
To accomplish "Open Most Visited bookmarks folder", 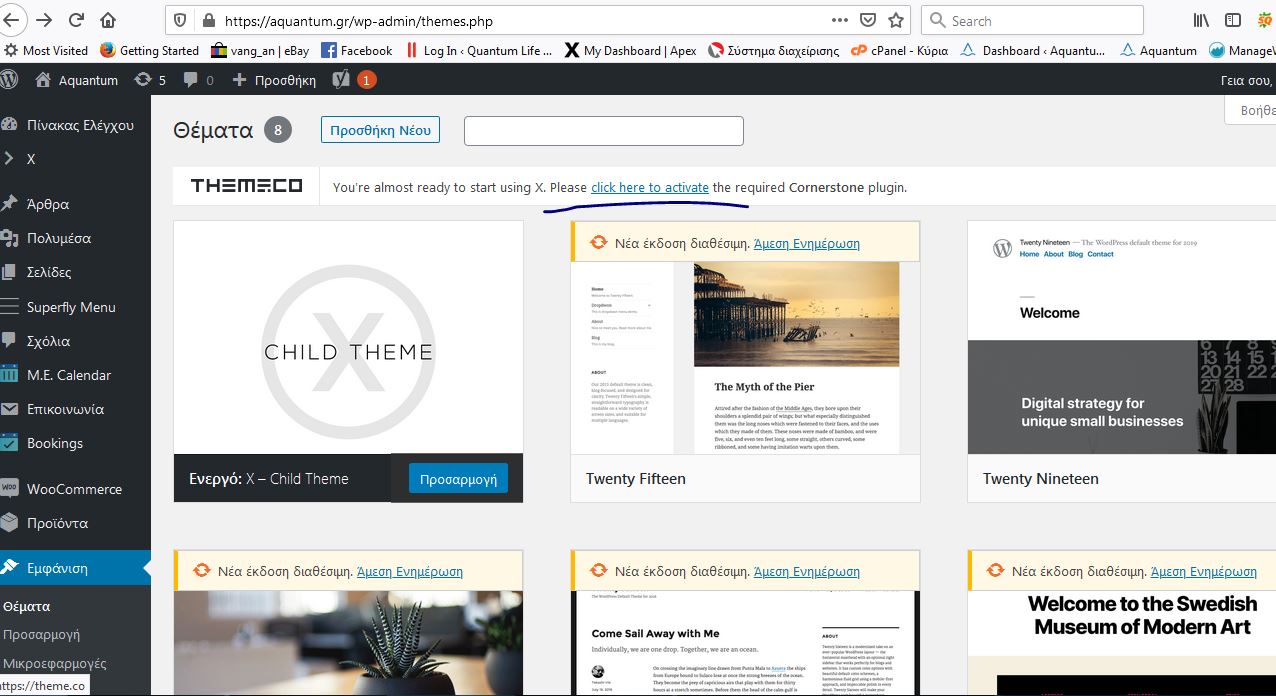I will point(46,50).
